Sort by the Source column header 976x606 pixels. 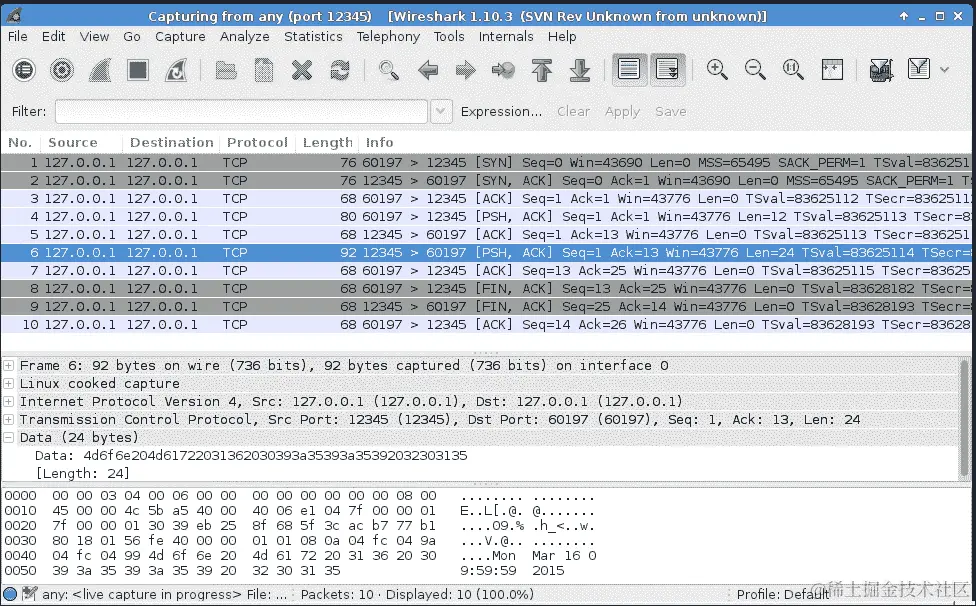[82, 142]
